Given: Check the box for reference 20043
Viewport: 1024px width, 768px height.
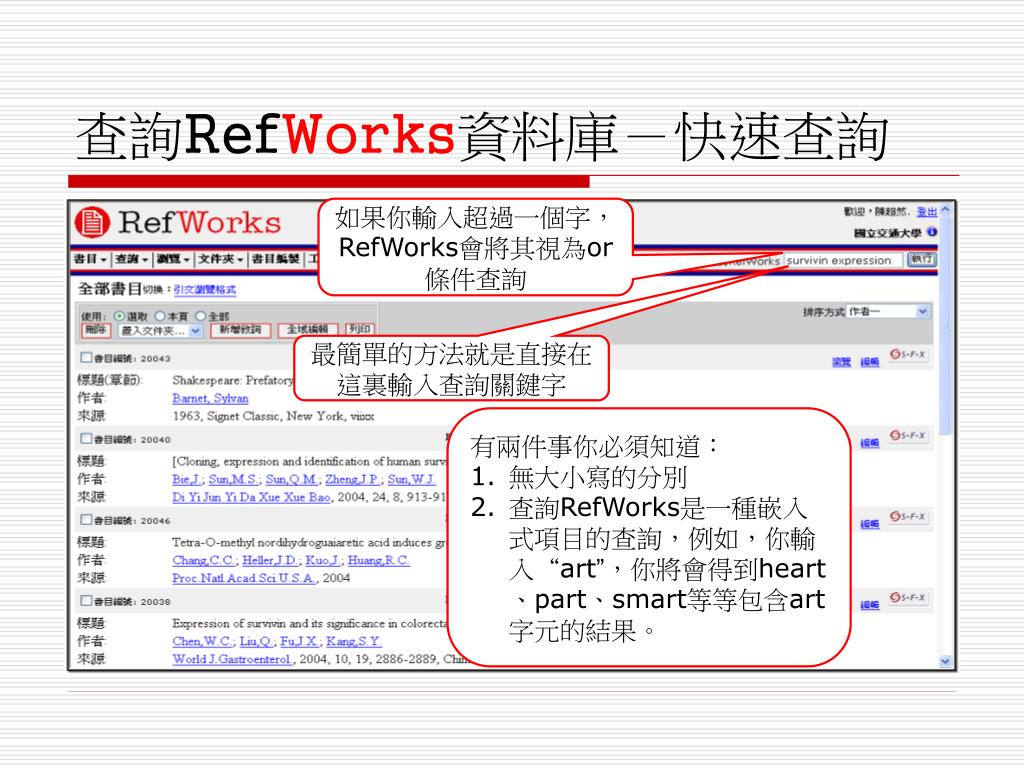Looking at the screenshot, I should 86,357.
